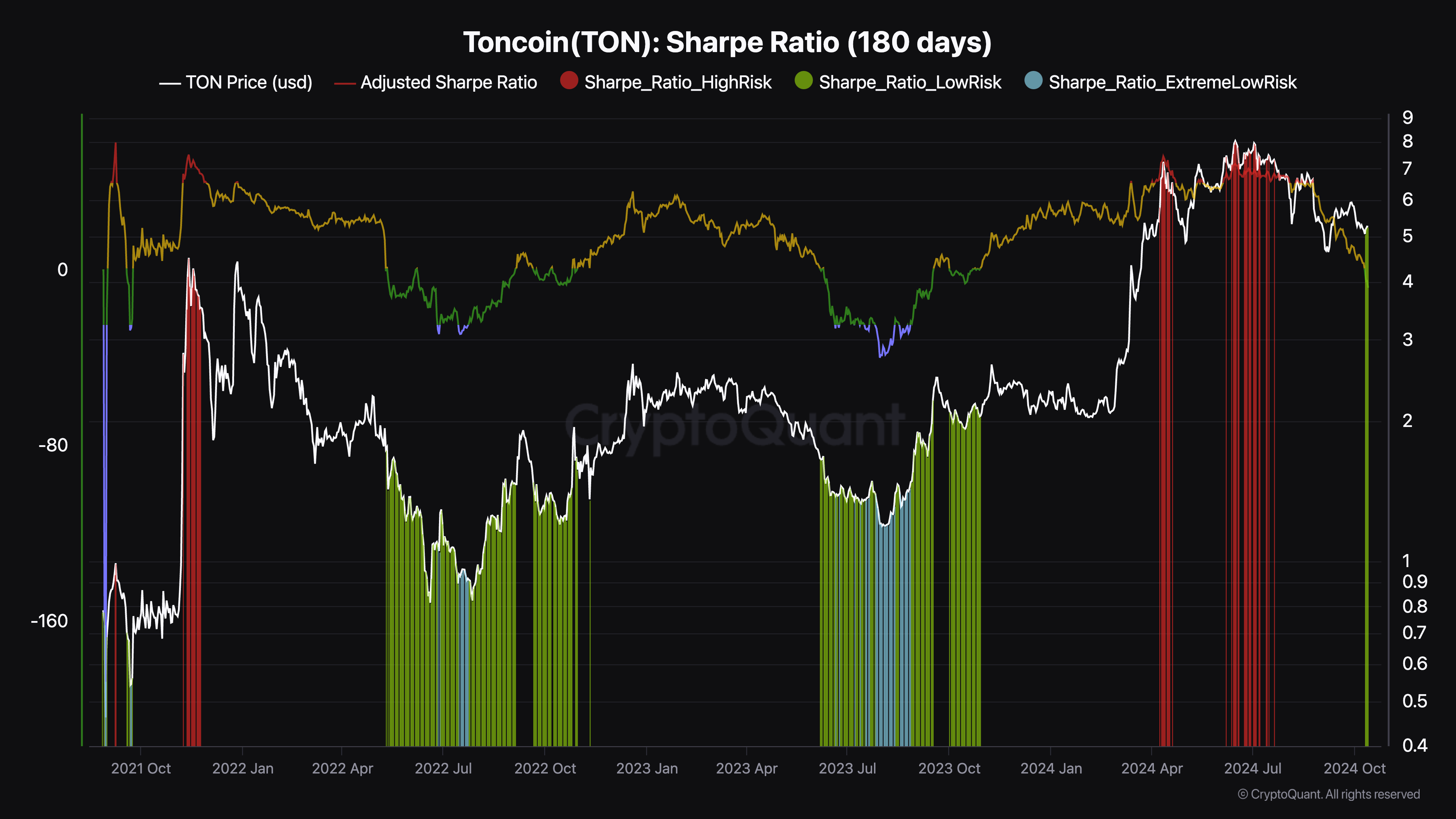The height and width of the screenshot is (819, 1456).
Task: Click the 5 right axis price label
Action: click(x=1407, y=236)
